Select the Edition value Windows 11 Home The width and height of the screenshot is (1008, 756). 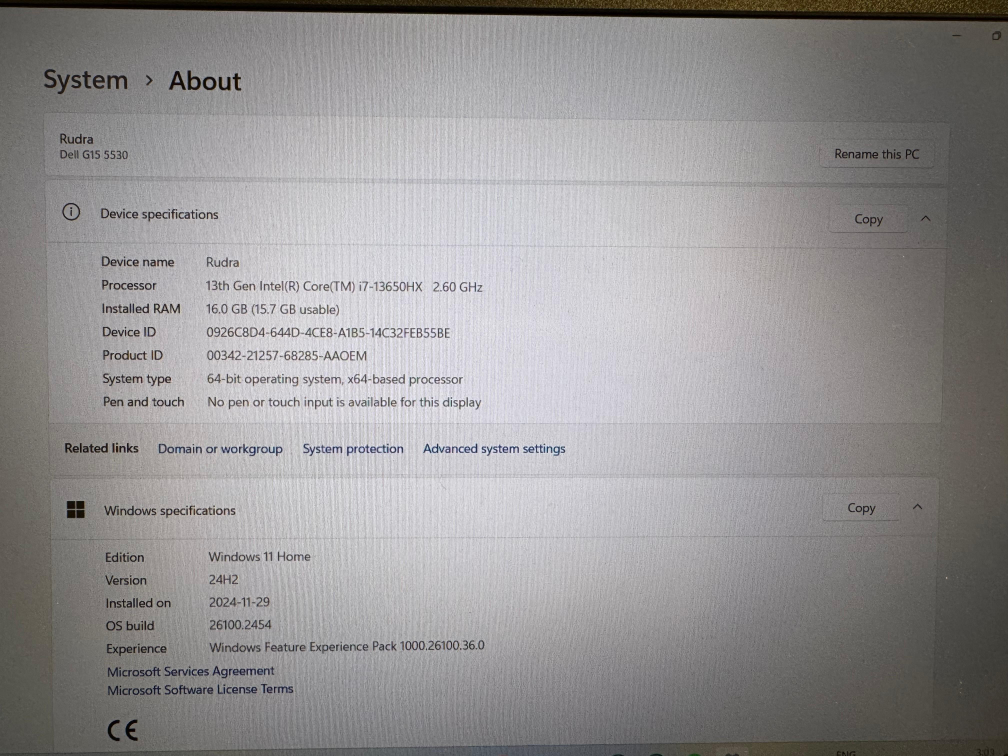[x=259, y=557]
